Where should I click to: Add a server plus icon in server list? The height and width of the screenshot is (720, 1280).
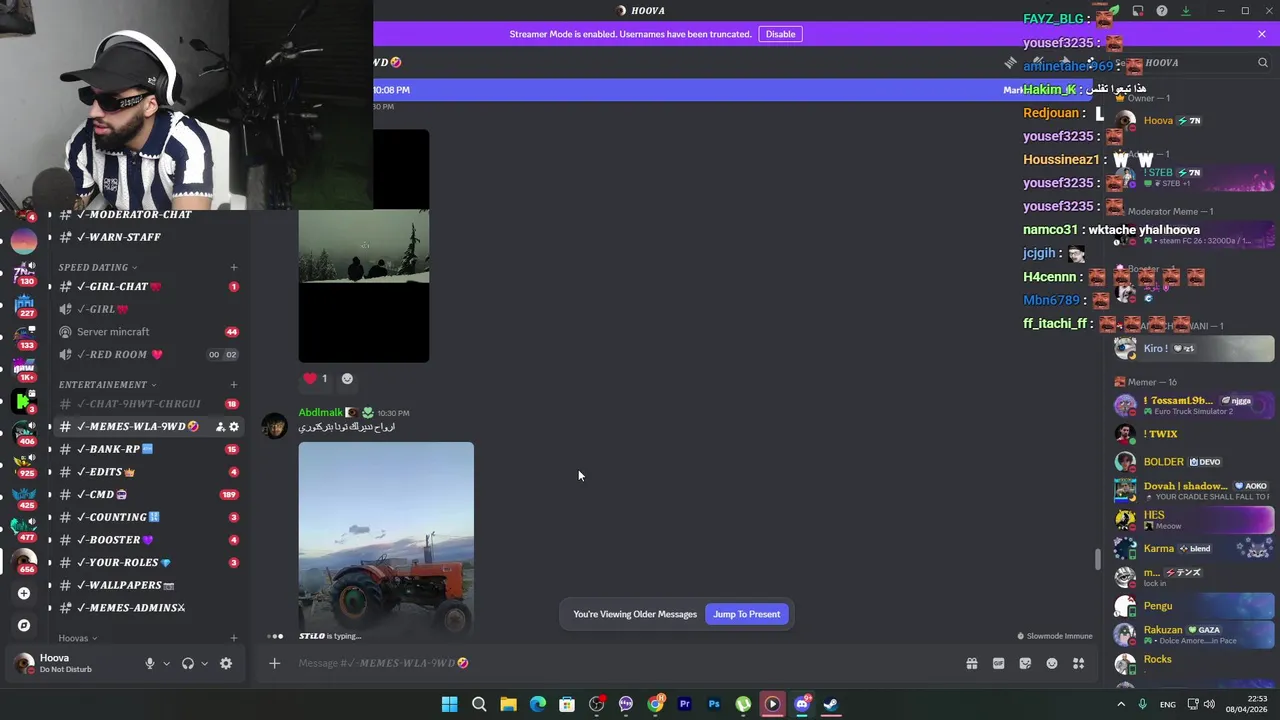[x=24, y=593]
